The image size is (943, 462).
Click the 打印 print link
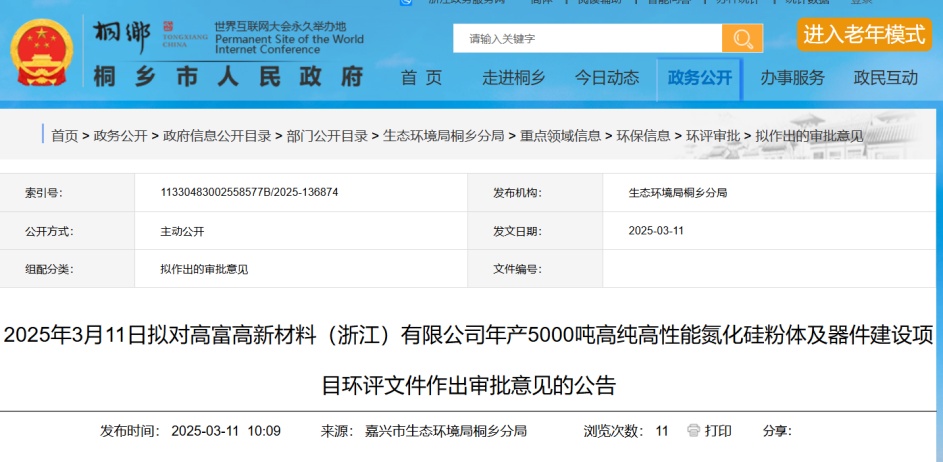click(x=718, y=431)
